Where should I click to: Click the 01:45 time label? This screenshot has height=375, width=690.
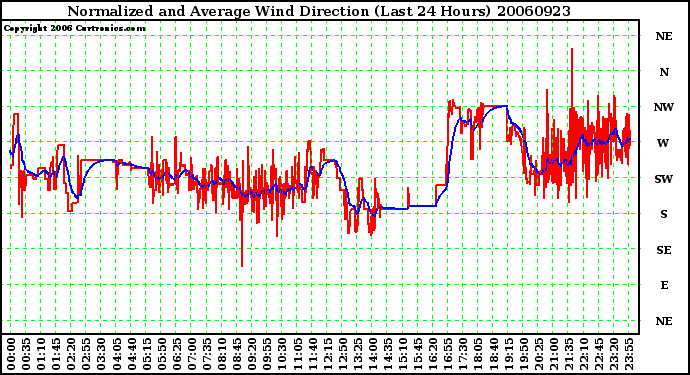point(56,354)
